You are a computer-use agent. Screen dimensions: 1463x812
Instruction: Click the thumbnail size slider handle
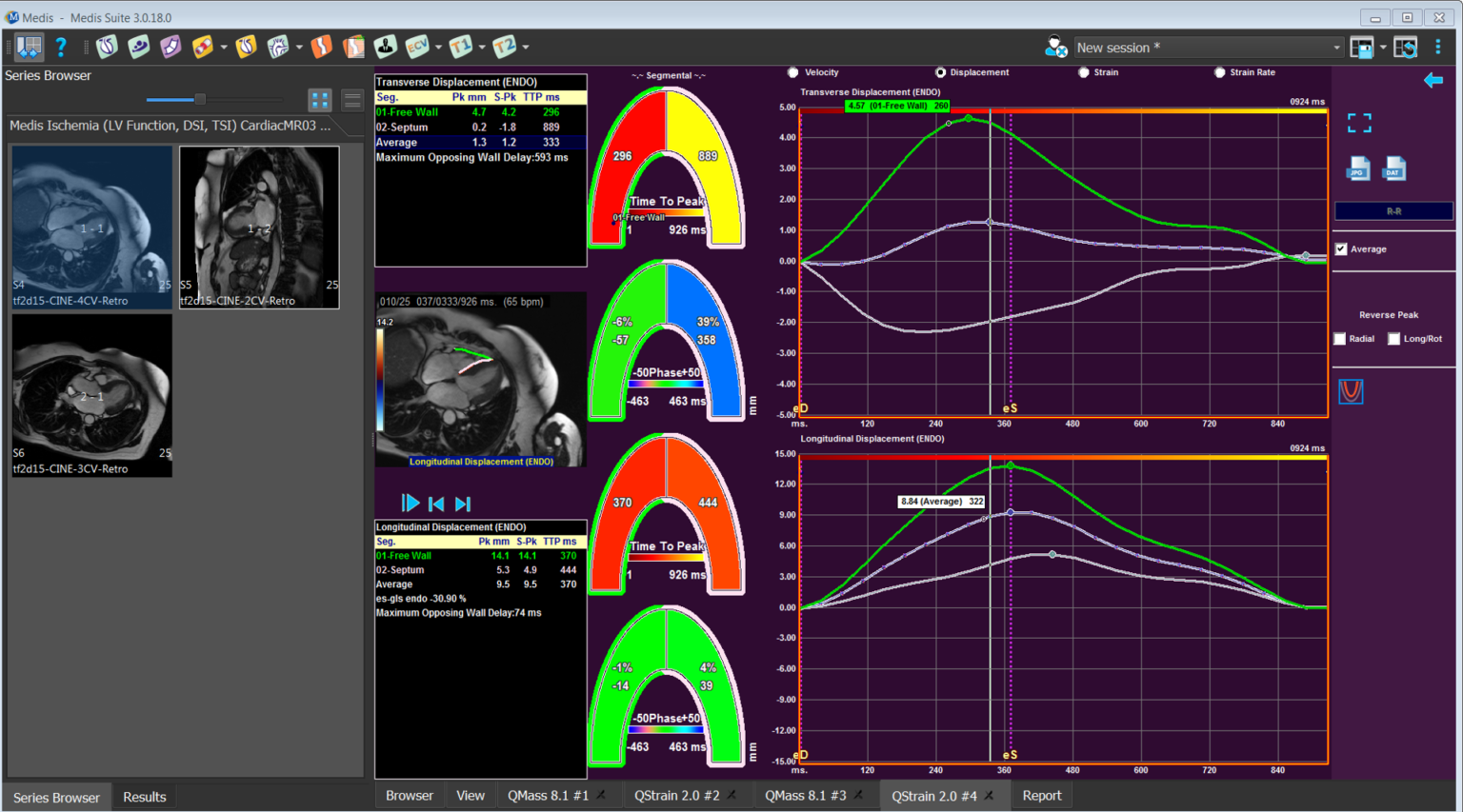coord(200,99)
